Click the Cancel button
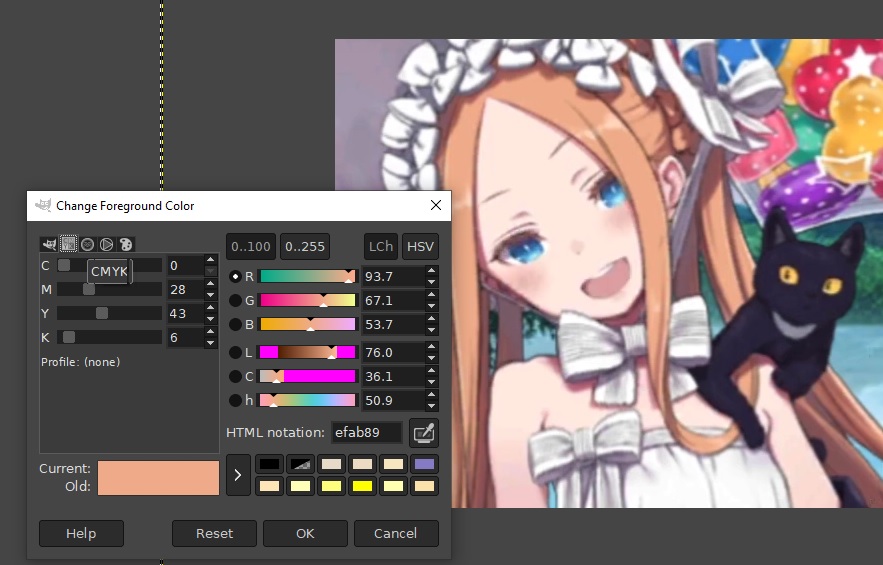883x565 pixels. 396,533
